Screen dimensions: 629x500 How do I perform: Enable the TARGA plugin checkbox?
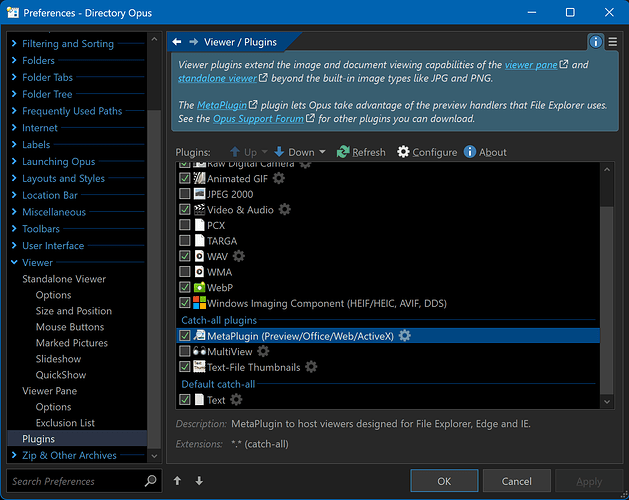[x=185, y=240]
